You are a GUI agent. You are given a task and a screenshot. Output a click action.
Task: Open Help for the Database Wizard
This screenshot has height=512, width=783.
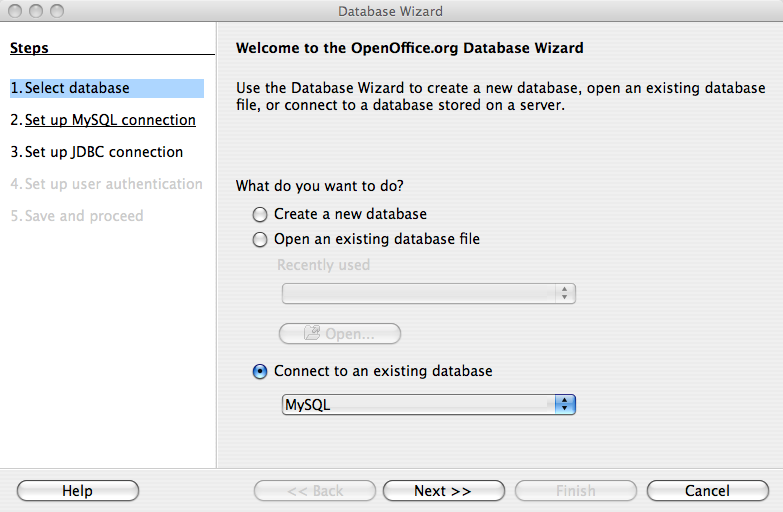click(x=78, y=491)
